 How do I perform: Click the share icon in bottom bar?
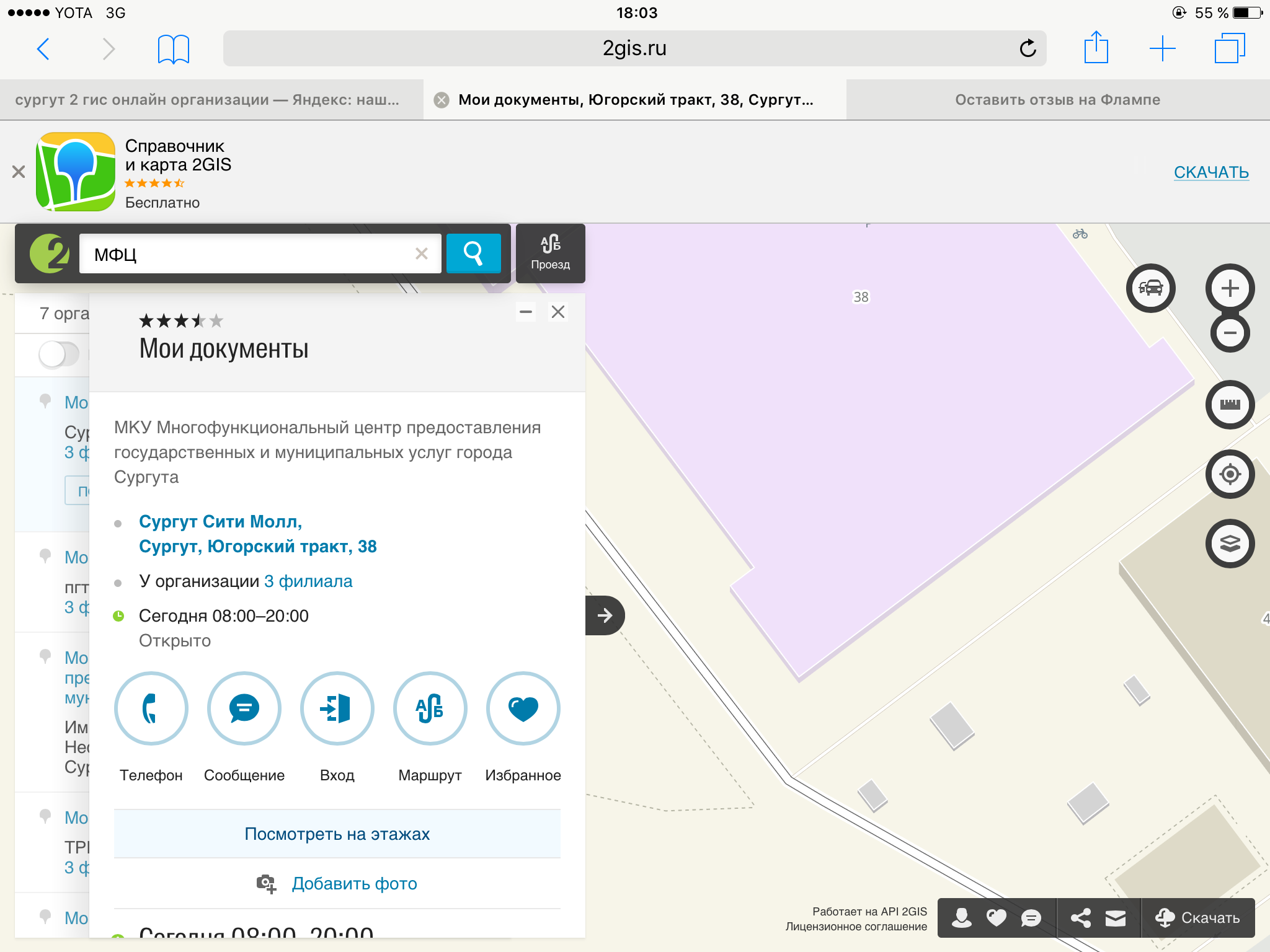pos(1081,918)
